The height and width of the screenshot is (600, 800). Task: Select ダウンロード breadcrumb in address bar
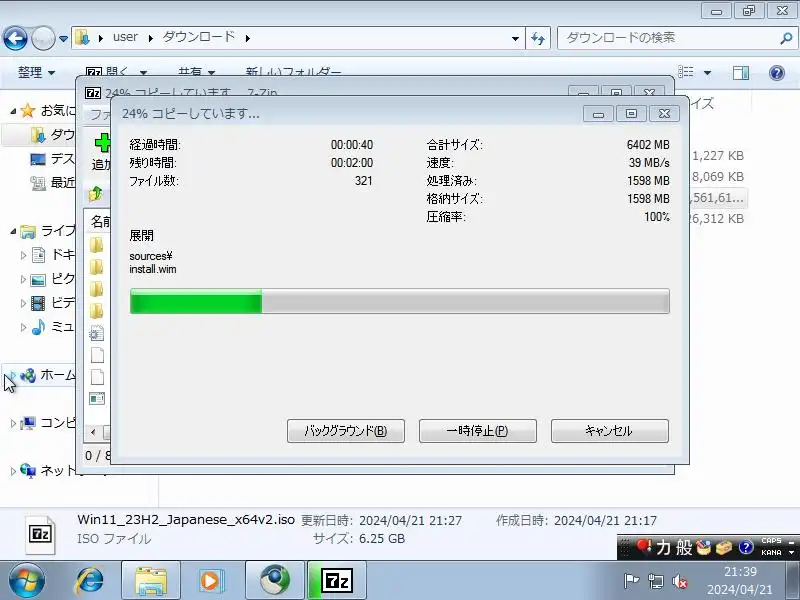click(x=199, y=37)
